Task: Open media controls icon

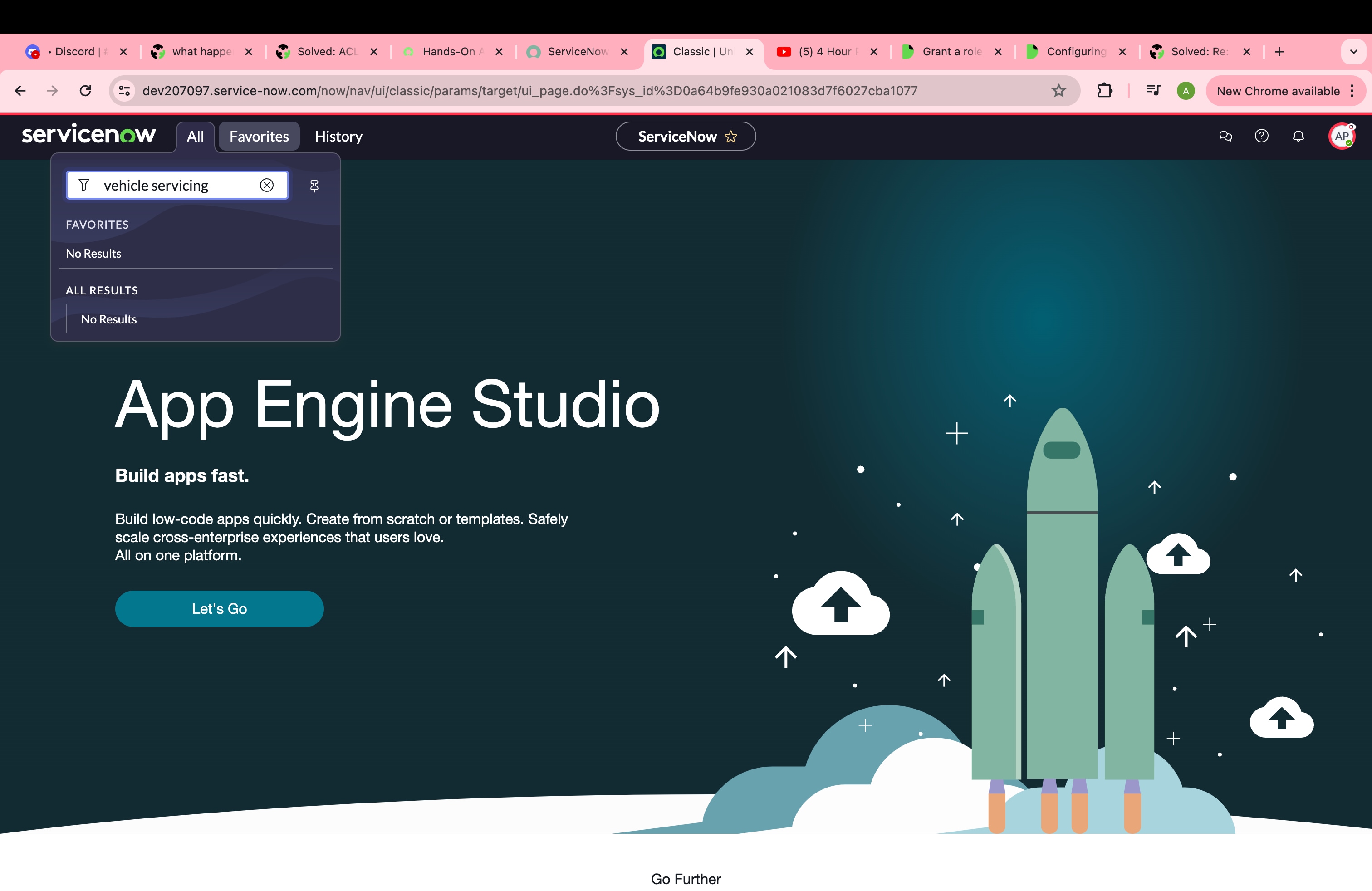Action: click(x=1153, y=90)
